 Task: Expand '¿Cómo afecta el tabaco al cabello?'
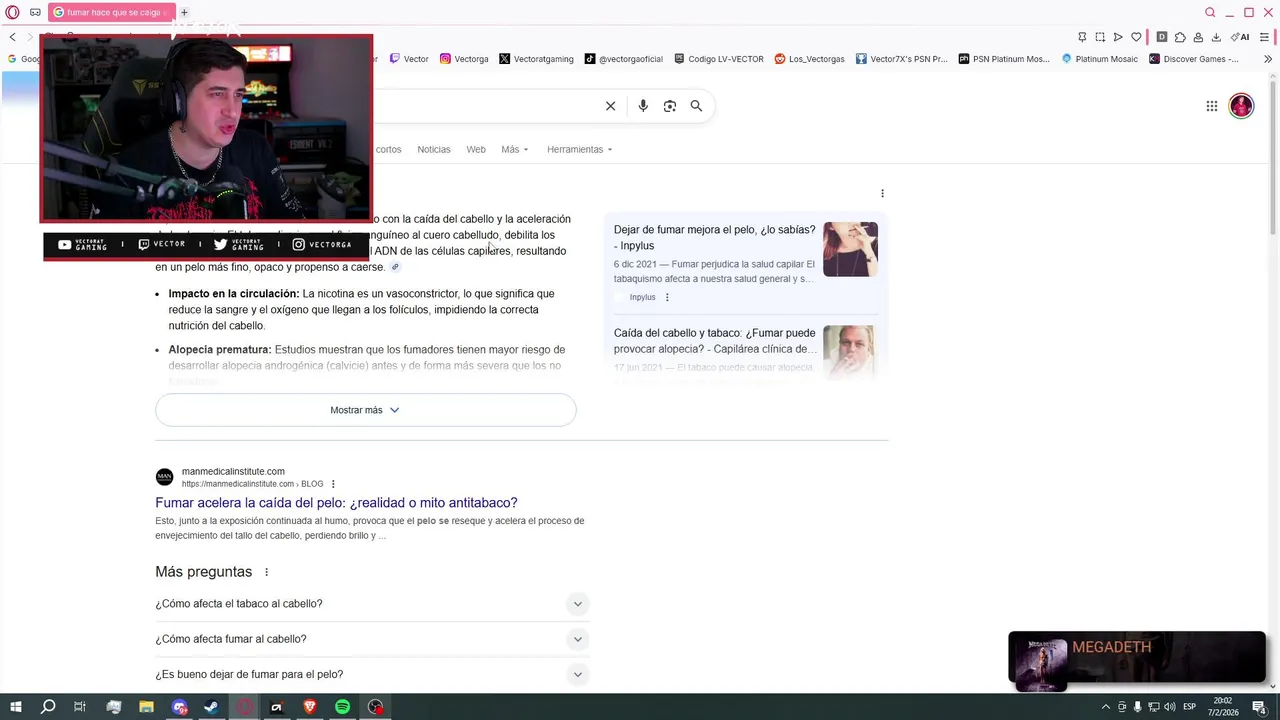[x=372, y=604]
